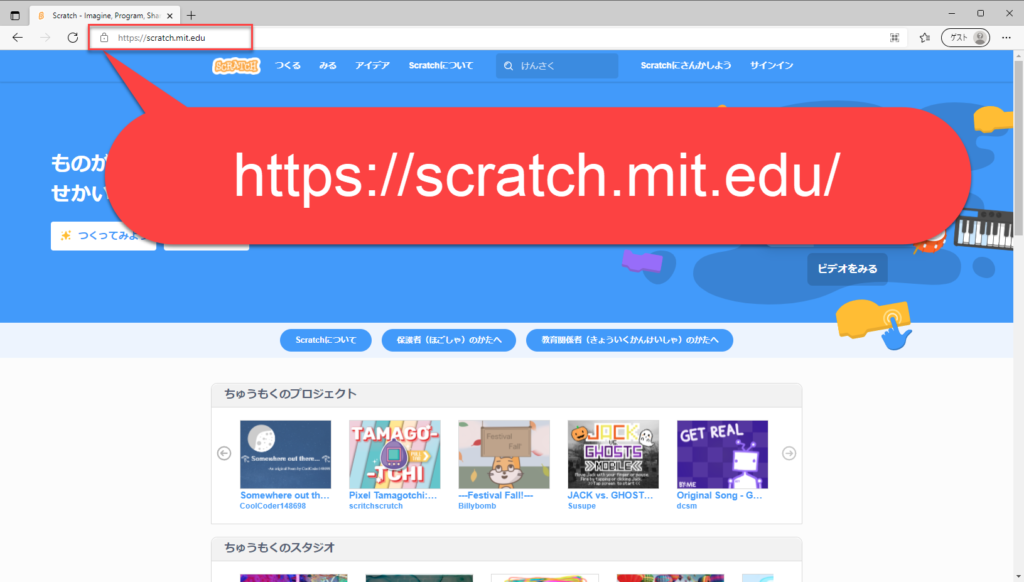This screenshot has height=582, width=1024.
Task: Click the browser back arrow
Action: [17, 38]
